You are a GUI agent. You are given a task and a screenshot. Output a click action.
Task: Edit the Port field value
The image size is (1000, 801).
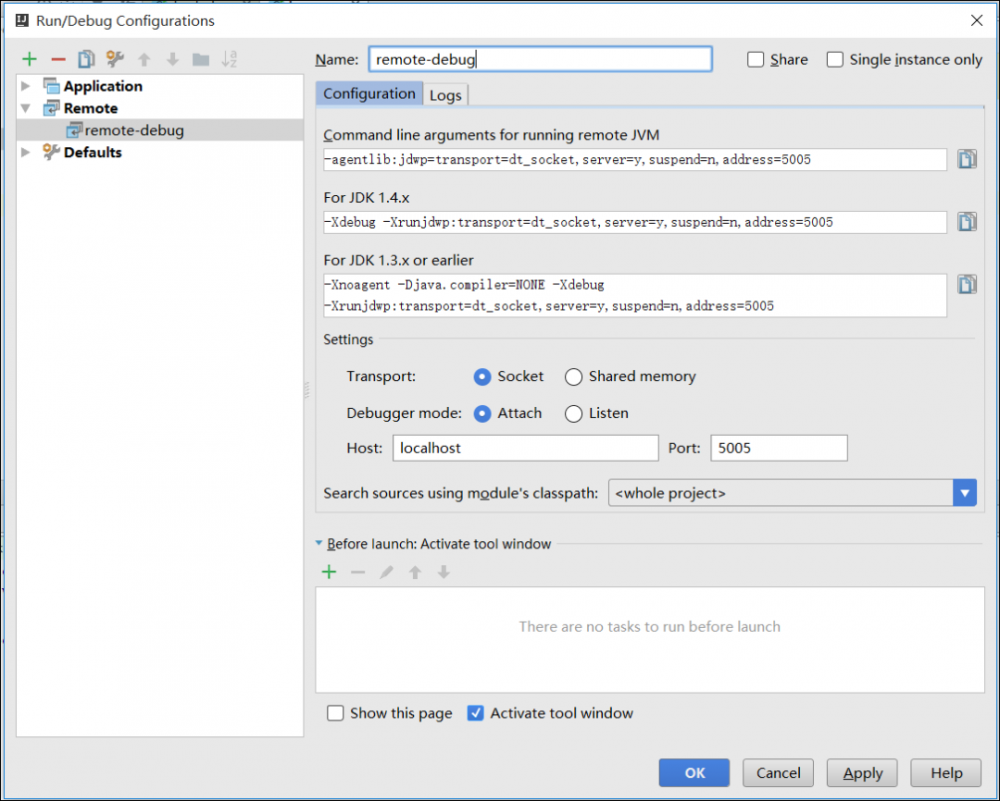(778, 447)
